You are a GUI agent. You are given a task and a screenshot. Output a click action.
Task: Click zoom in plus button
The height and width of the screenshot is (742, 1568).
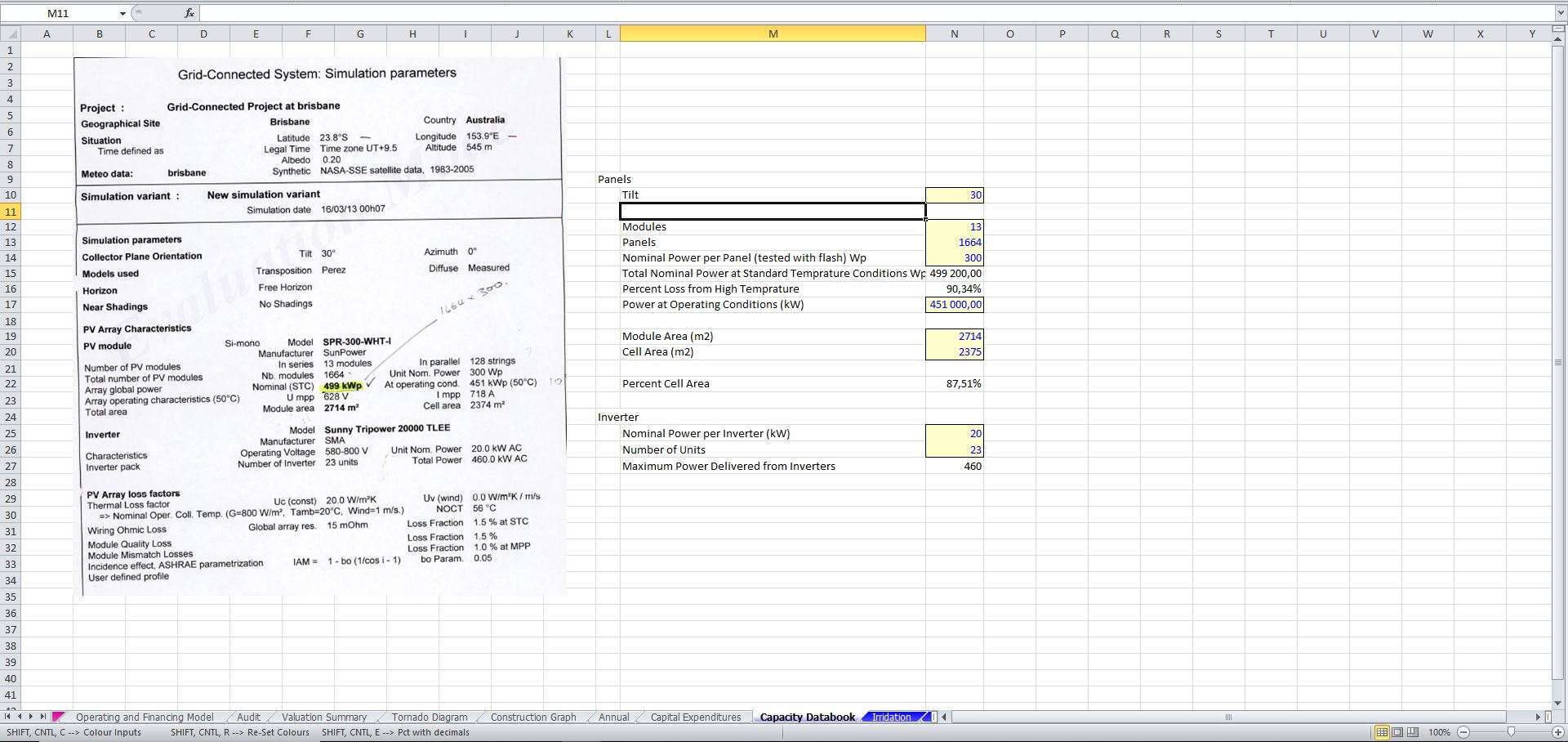click(1557, 732)
